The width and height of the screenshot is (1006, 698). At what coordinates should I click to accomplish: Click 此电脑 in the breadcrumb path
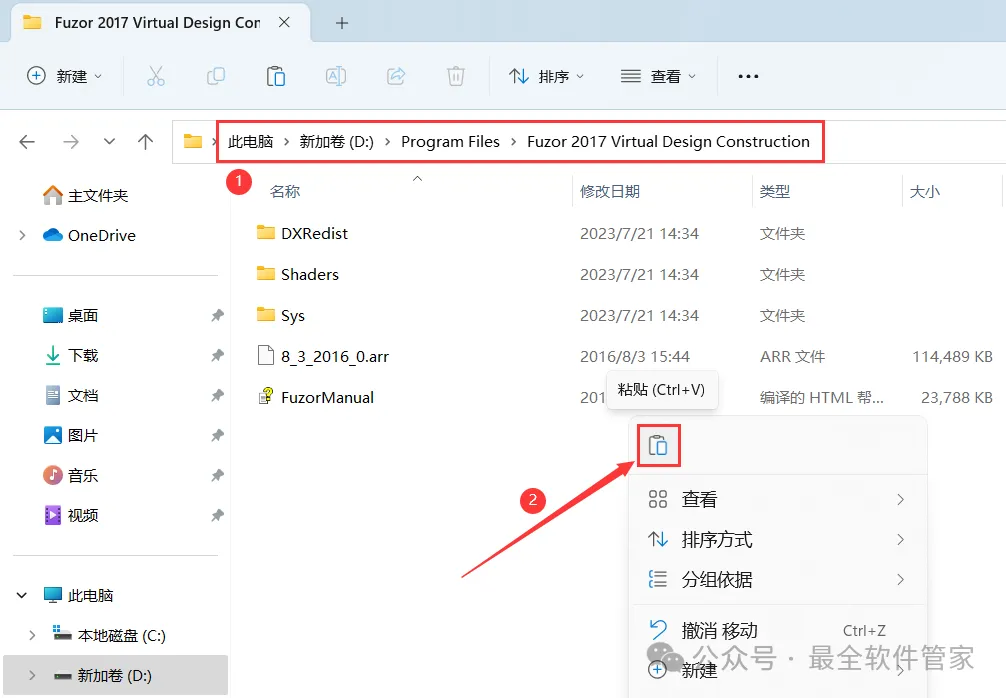[x=250, y=141]
